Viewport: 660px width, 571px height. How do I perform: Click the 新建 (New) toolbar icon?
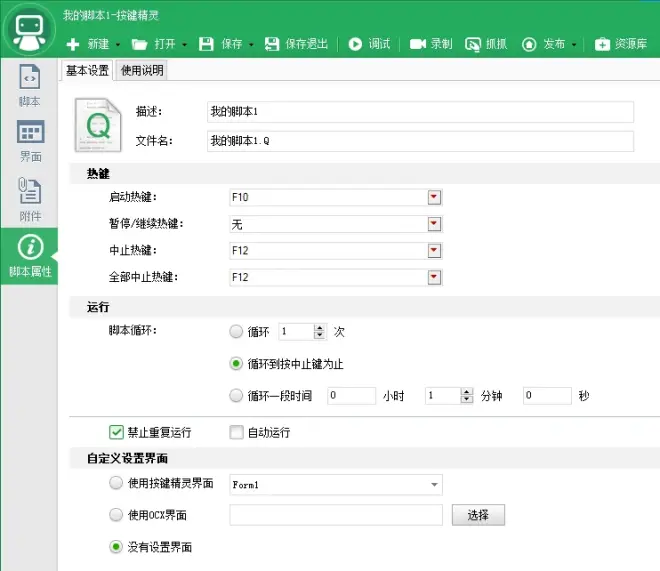click(x=73, y=44)
